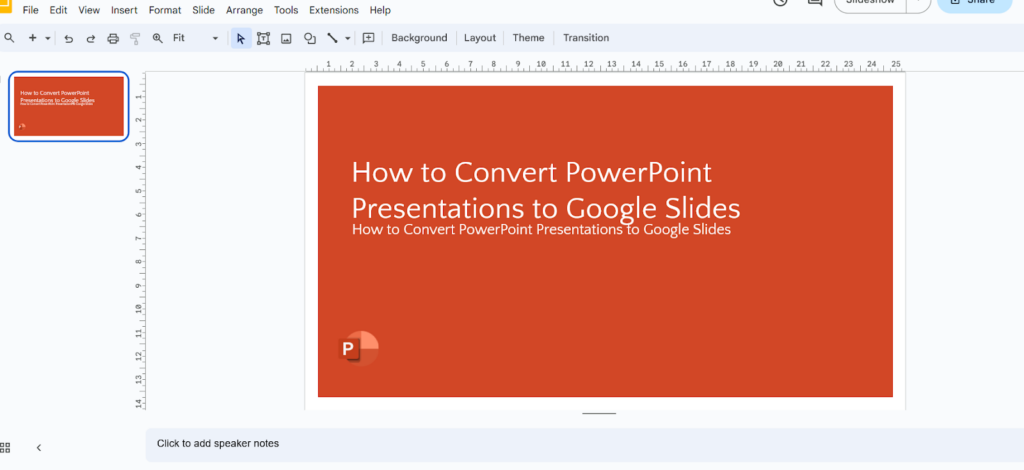Screen dimensions: 1024x470
Task: Toggle grid view at bottom left
Action: [x=5, y=447]
